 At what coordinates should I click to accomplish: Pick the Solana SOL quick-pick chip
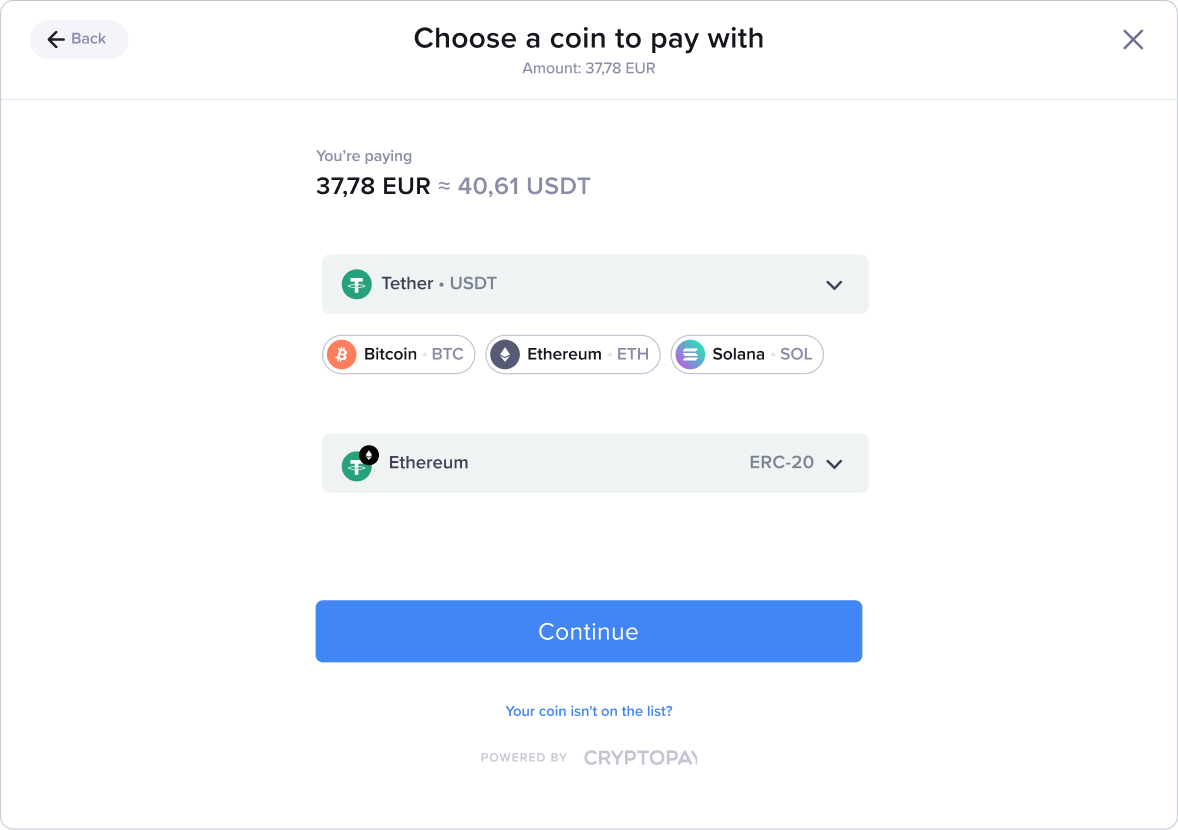pyautogui.click(x=747, y=354)
